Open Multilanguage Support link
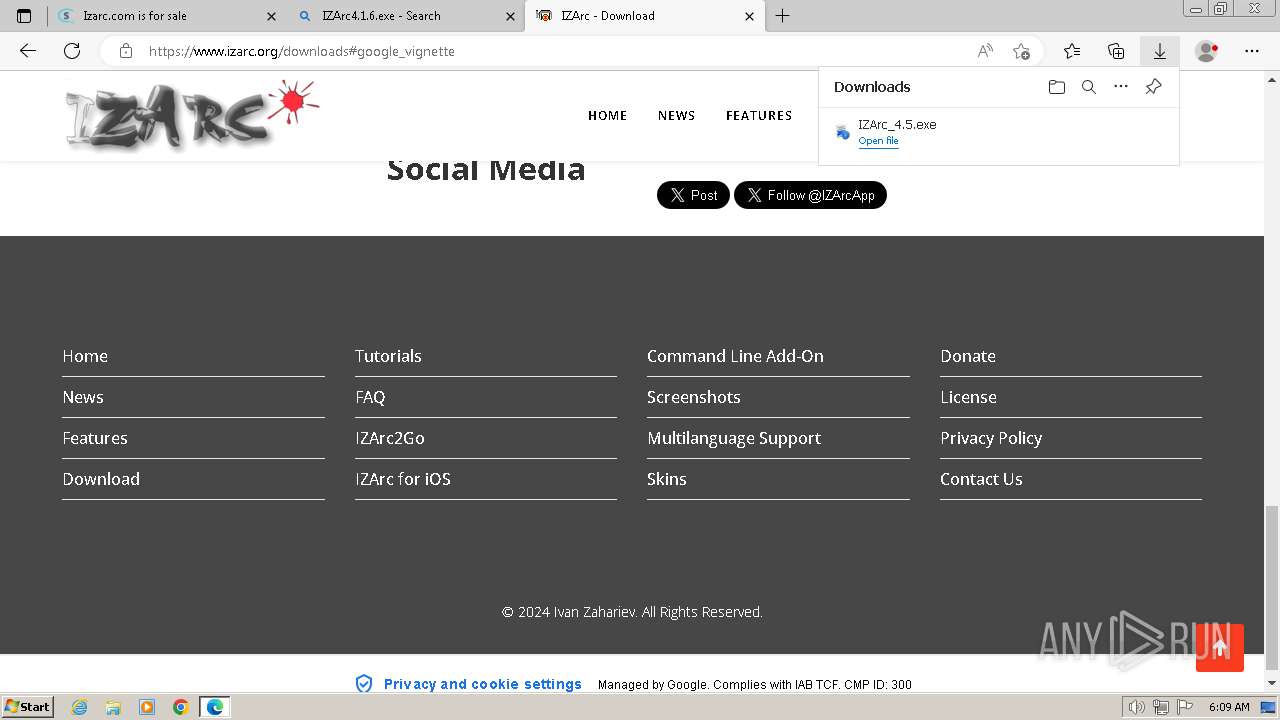This screenshot has width=1280, height=720. 734,438
